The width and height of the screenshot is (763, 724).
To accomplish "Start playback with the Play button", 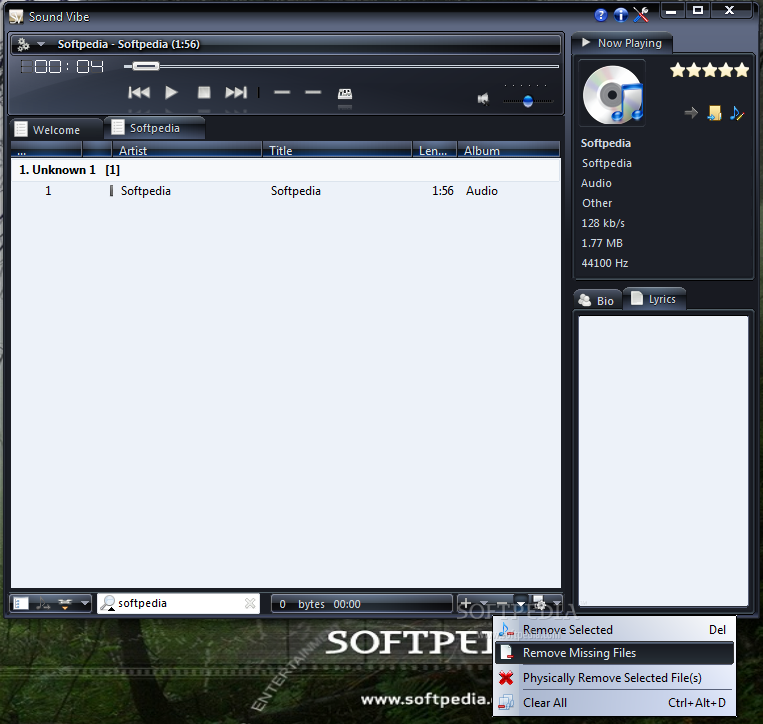I will [171, 92].
